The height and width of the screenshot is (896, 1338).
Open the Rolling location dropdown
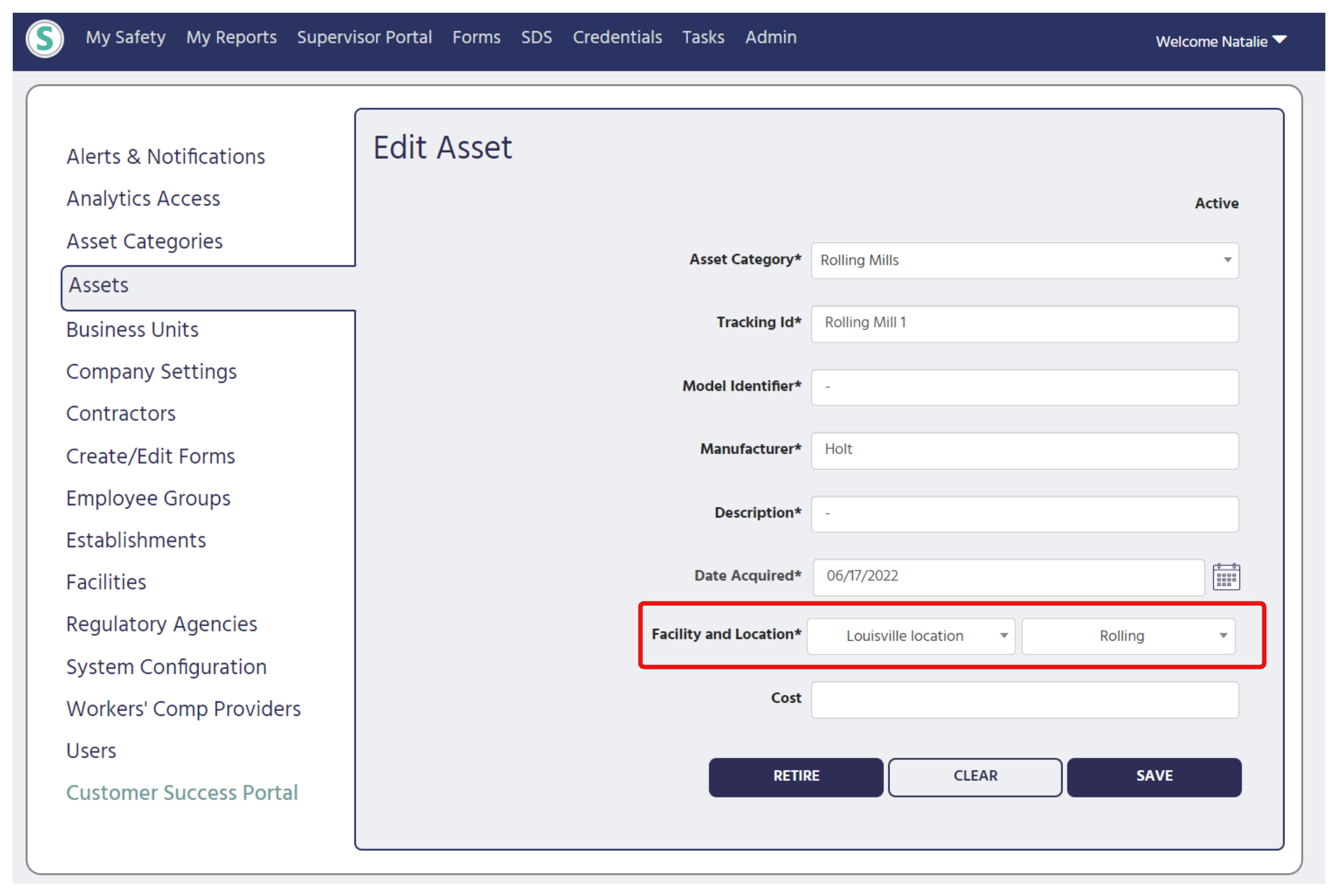(x=1128, y=636)
